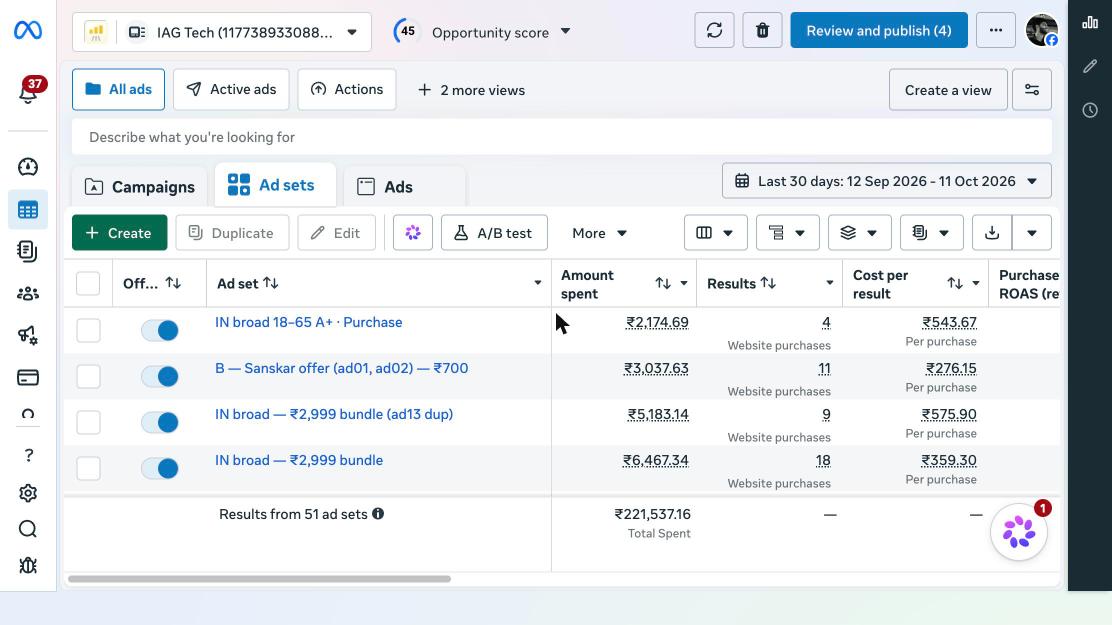Viewport: 1112px width, 625px height.
Task: Open Campaigns table grid icon in sidebar
Action: click(x=28, y=210)
